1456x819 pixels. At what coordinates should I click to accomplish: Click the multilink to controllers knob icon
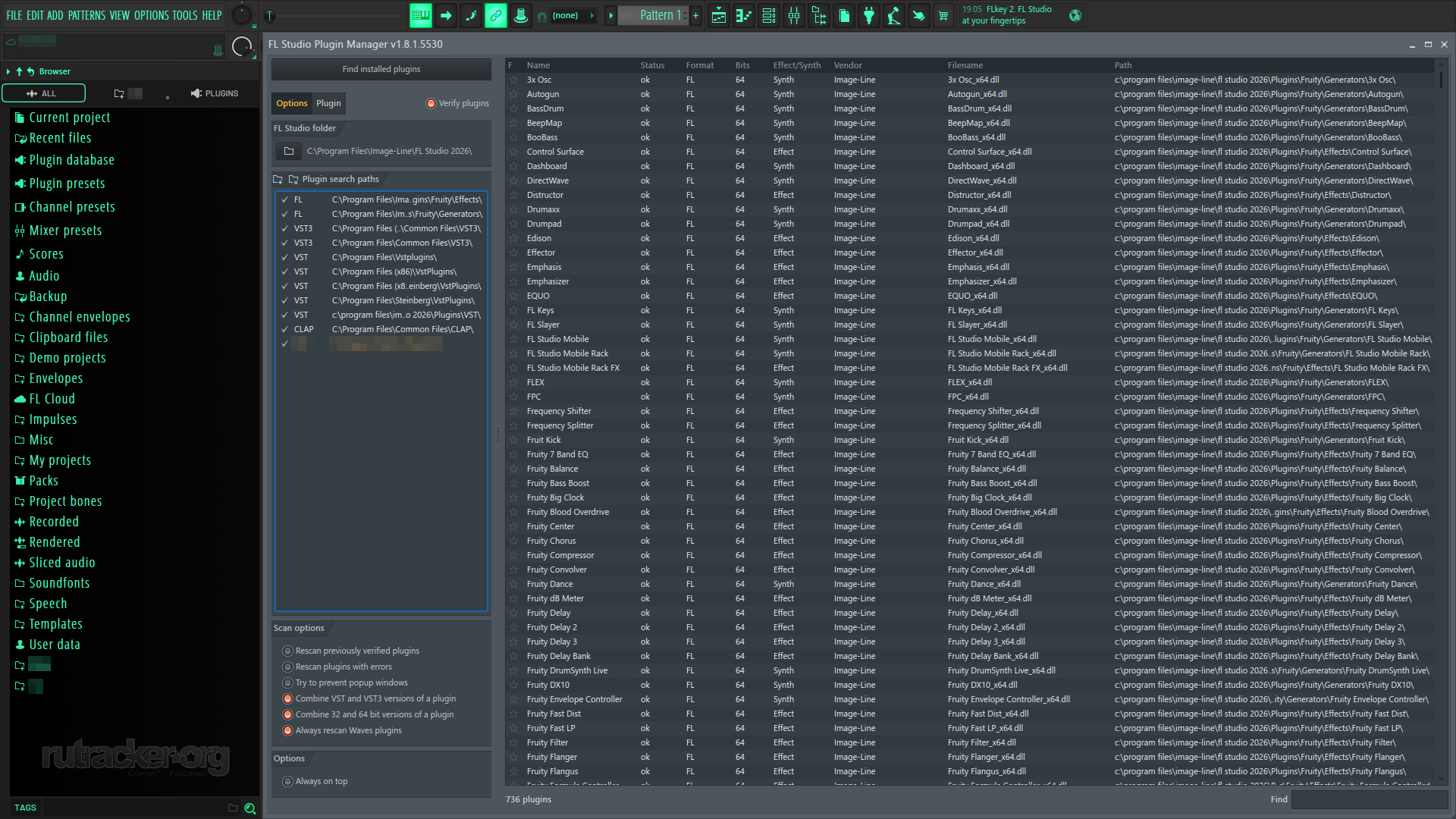tap(521, 15)
